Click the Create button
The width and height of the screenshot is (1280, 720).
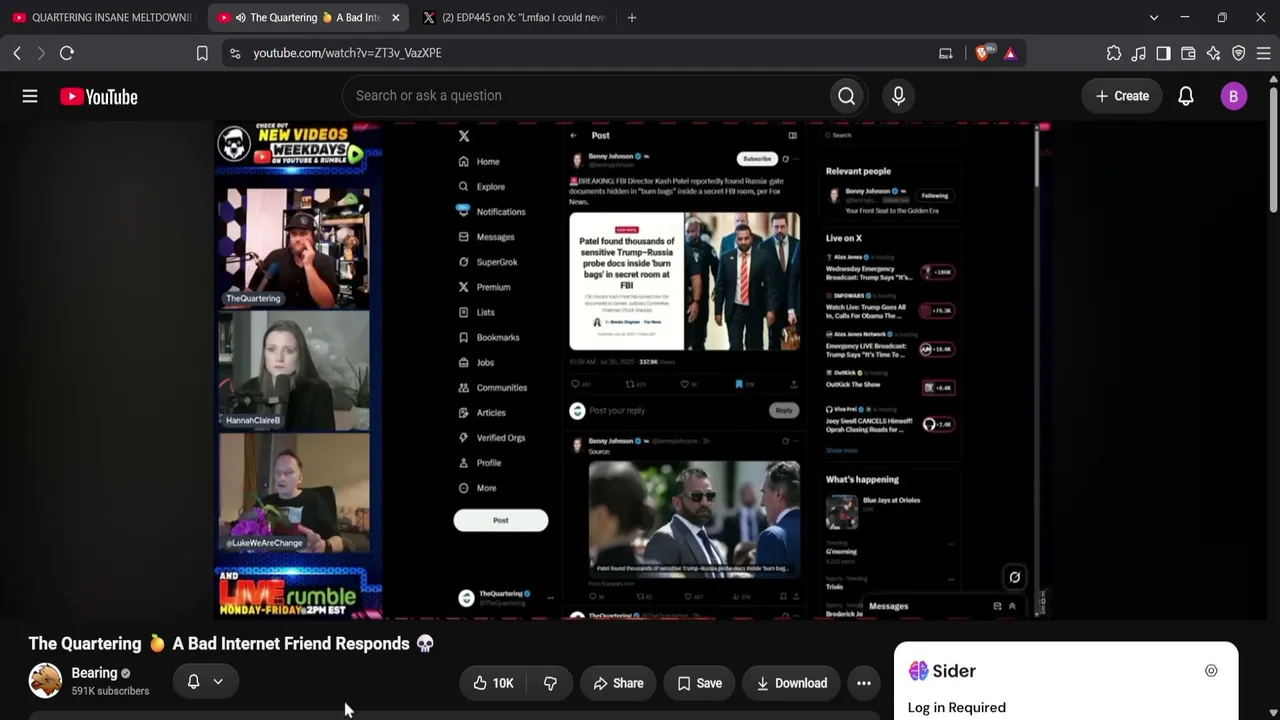pos(1122,96)
